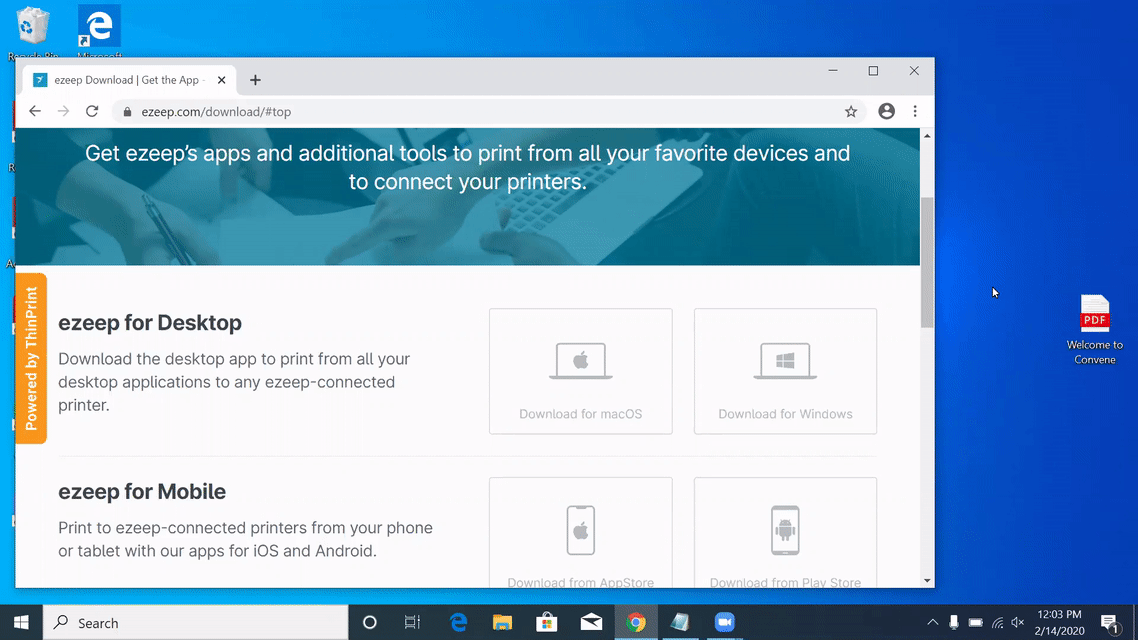Open the notebook-like app icon beside Chrome in the taskbar
This screenshot has height=640, width=1138.
pos(680,623)
